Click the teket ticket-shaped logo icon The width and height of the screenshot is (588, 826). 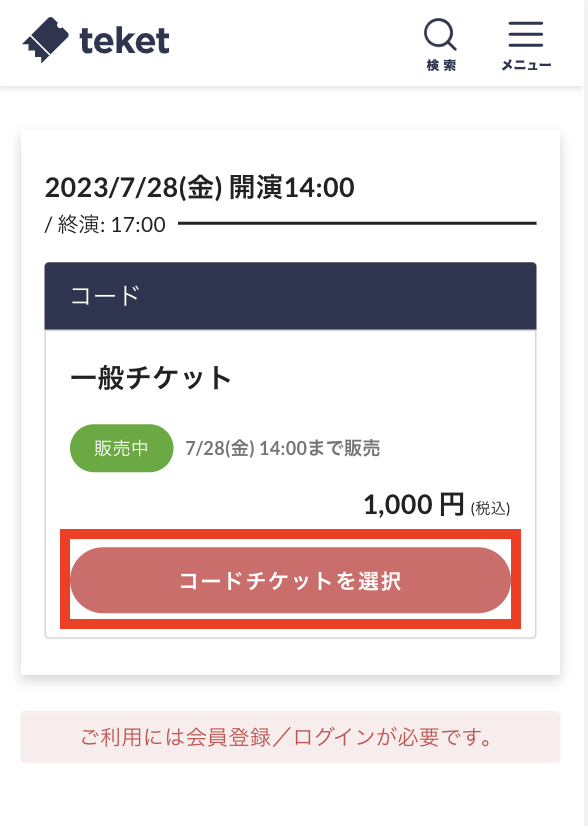click(45, 40)
